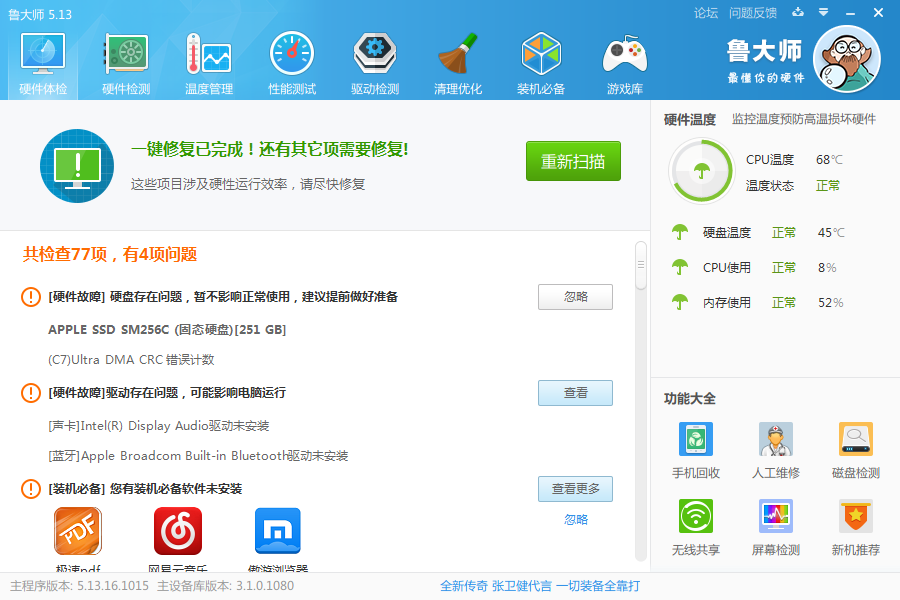The image size is (900, 600).
Task: Open the title bar dropdown menu arrow
Action: click(x=824, y=12)
